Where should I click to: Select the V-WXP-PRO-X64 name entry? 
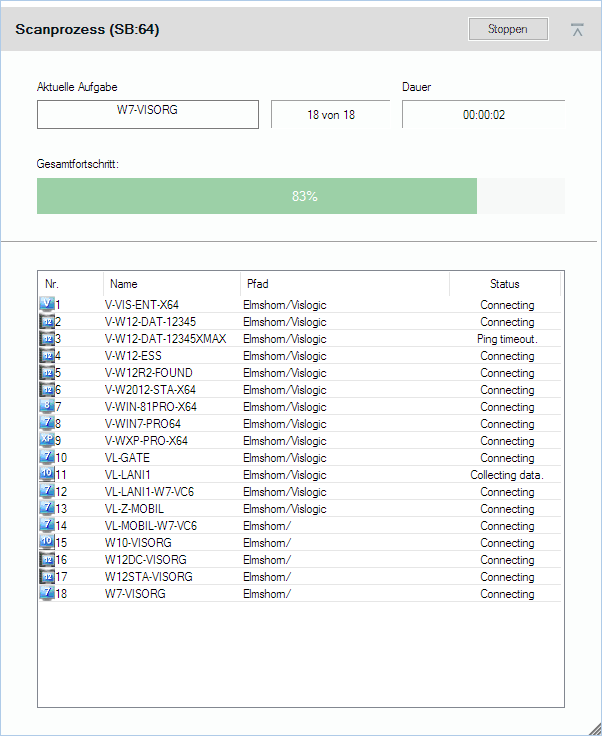click(146, 441)
